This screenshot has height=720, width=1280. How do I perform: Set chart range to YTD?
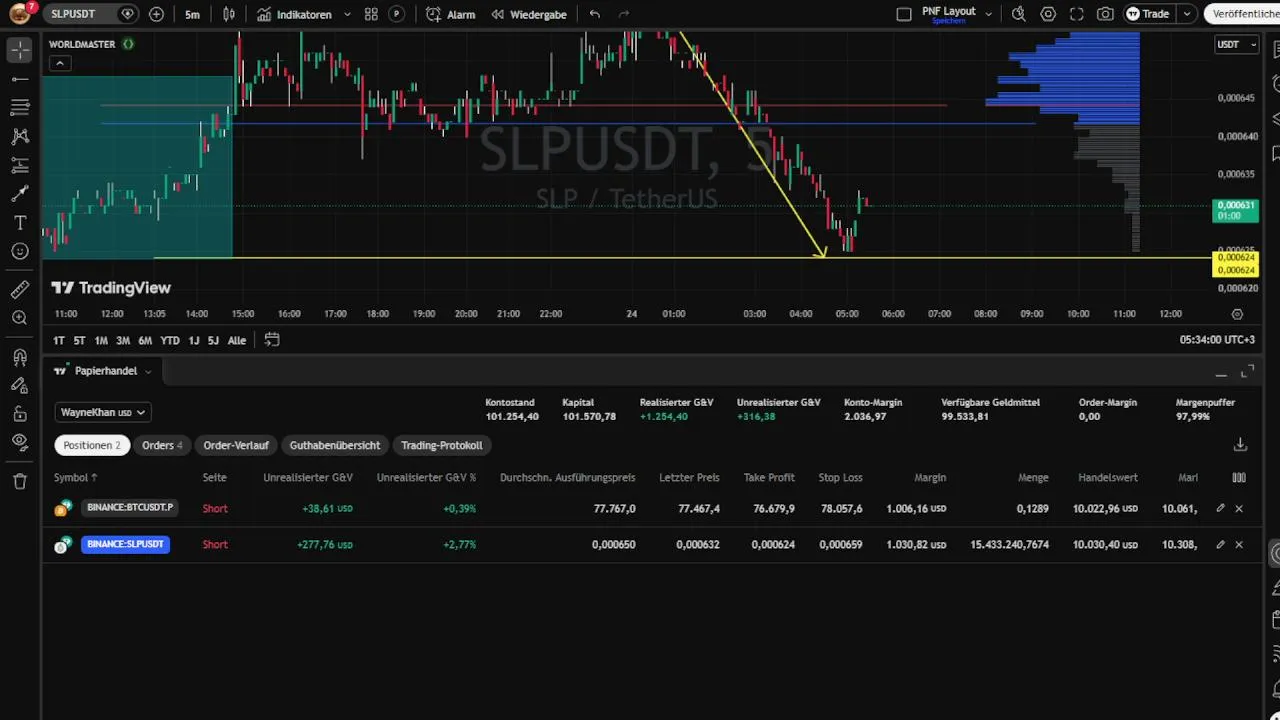tap(170, 340)
